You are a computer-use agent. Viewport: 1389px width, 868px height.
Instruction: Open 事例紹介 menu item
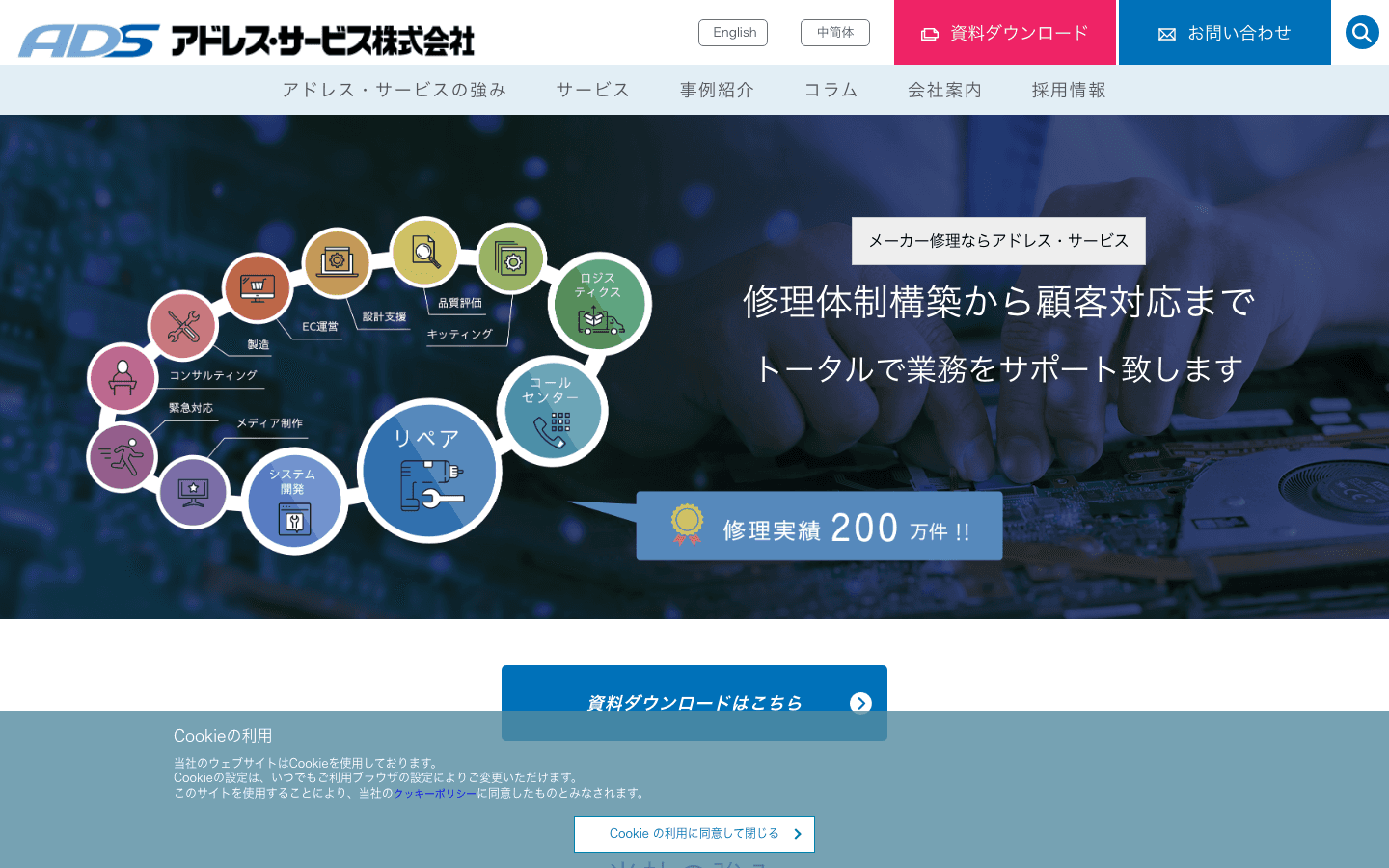[717, 90]
